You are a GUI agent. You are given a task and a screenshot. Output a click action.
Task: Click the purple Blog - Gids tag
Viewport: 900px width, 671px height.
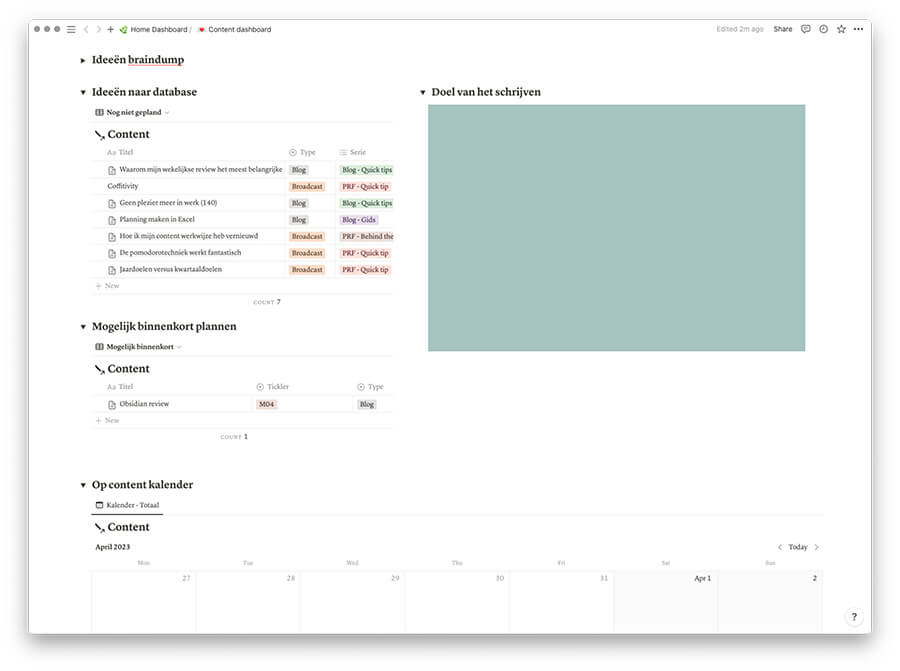point(361,219)
